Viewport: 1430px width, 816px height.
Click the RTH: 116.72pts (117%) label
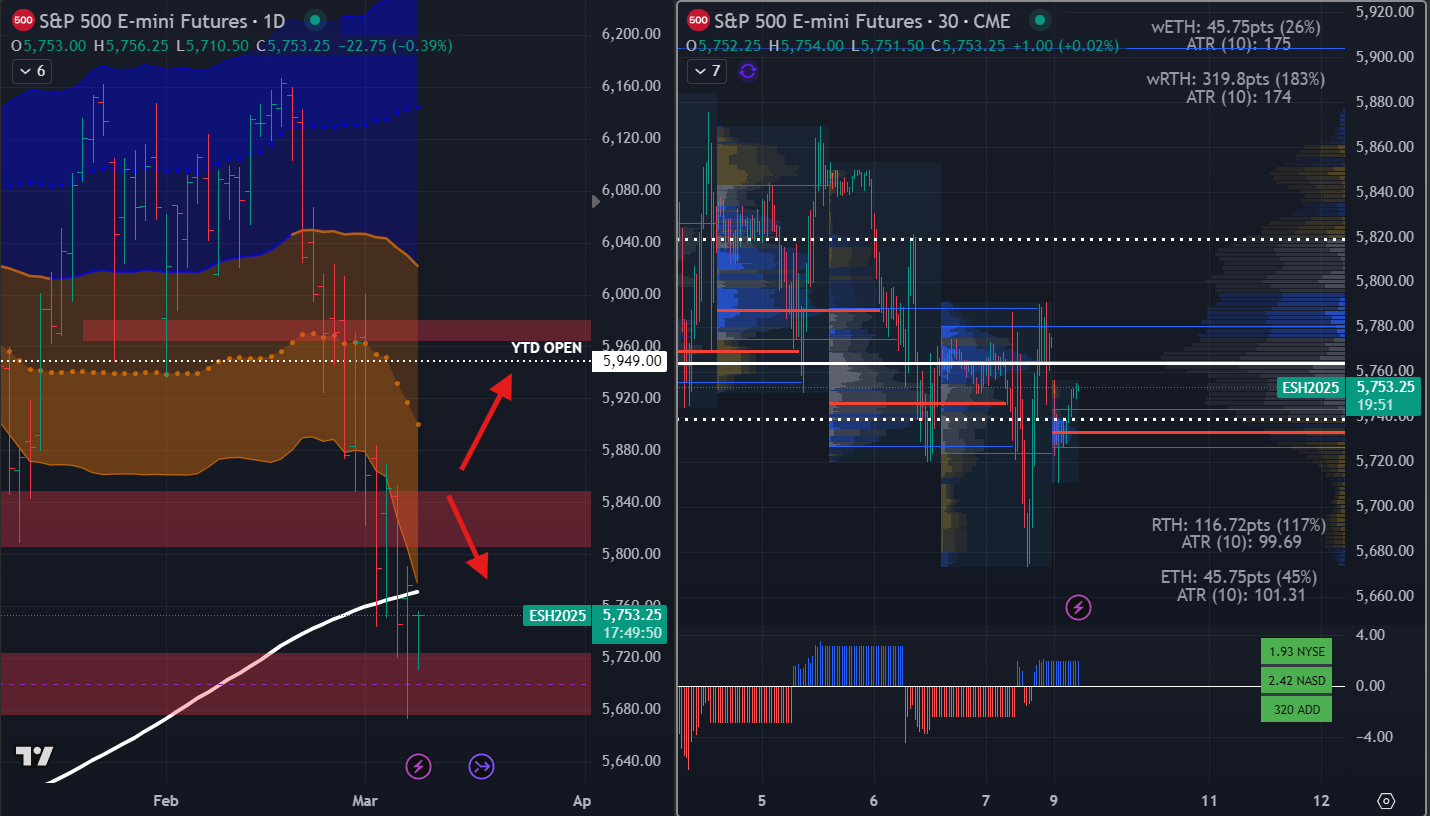click(x=1239, y=525)
